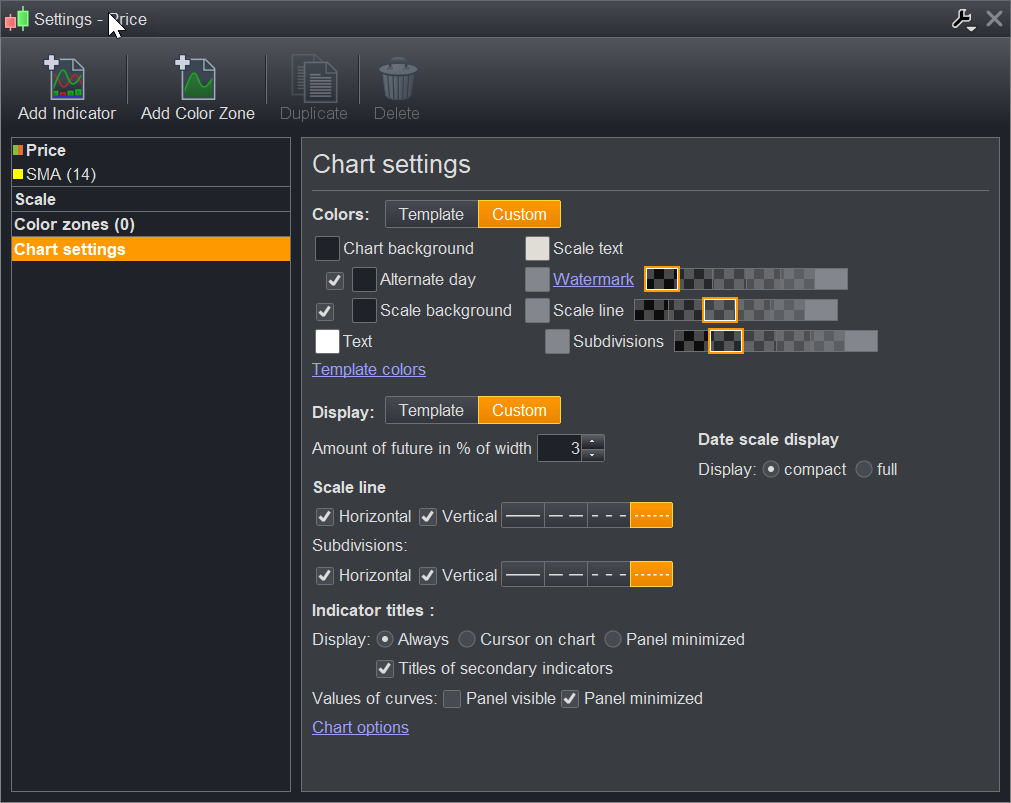Screen dimensions: 1011x803
Task: Pick long-dash line style for Scale line
Action: tap(565, 516)
